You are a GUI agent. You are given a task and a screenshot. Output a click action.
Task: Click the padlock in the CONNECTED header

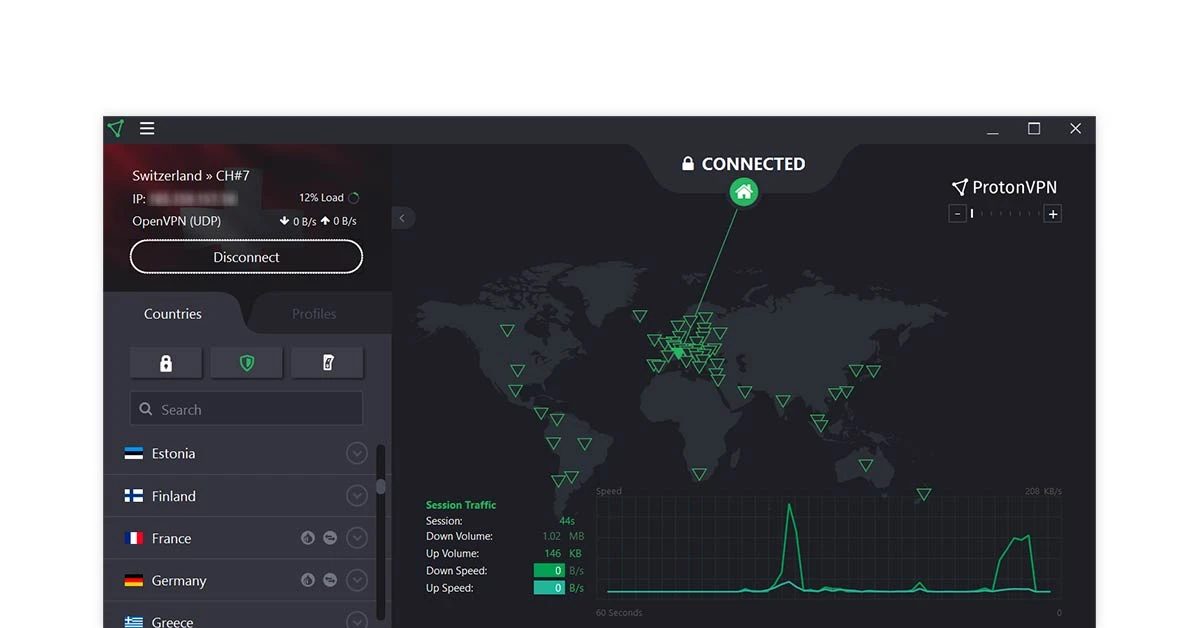coord(688,163)
